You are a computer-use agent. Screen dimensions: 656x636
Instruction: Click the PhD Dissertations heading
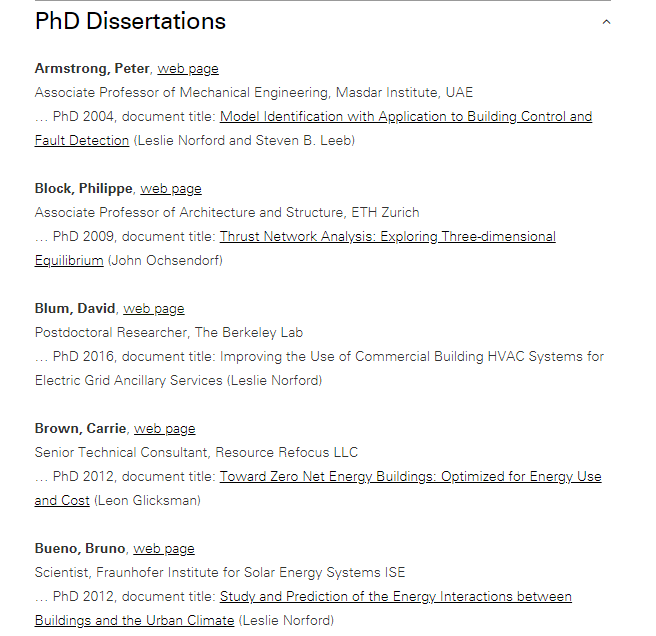tap(130, 21)
